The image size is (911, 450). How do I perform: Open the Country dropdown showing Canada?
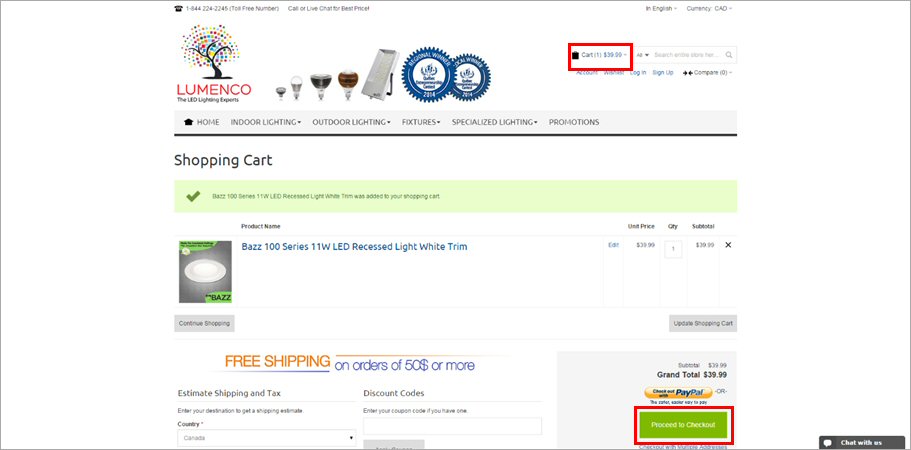pos(267,438)
